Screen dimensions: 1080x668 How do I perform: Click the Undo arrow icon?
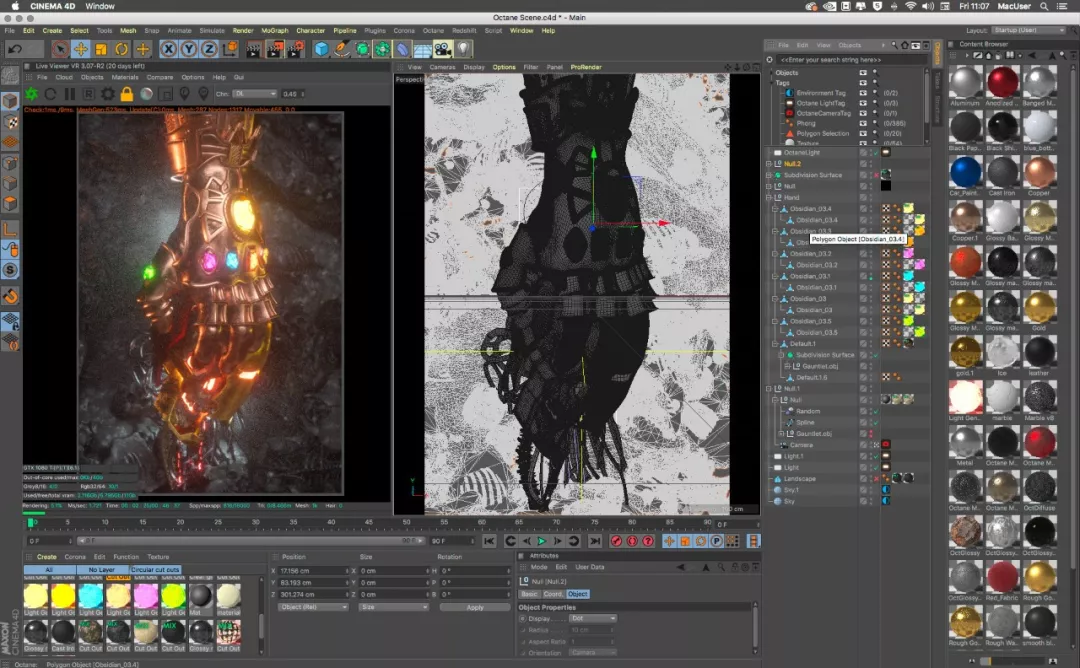[15, 49]
